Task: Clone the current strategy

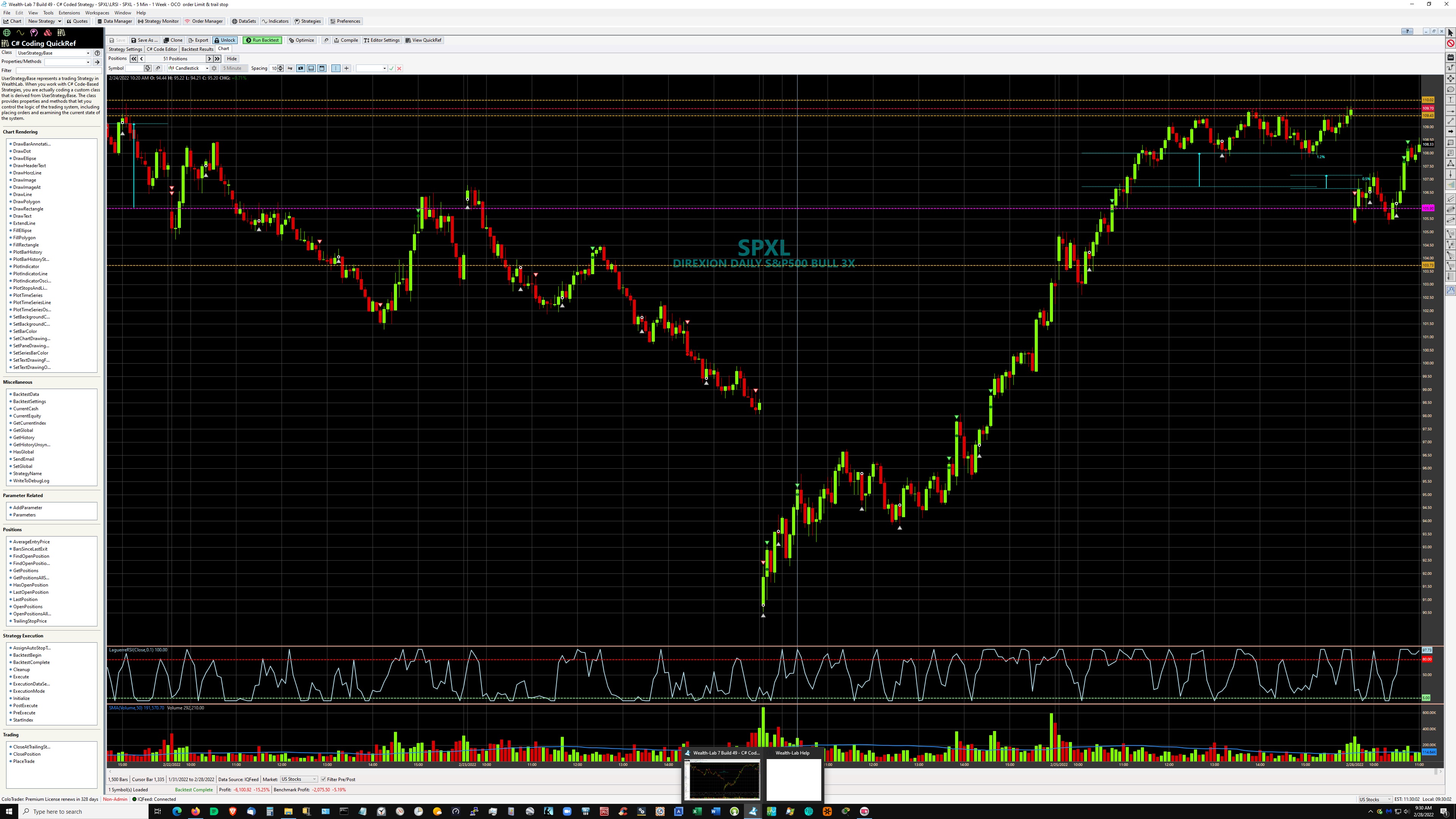Action: [173, 40]
